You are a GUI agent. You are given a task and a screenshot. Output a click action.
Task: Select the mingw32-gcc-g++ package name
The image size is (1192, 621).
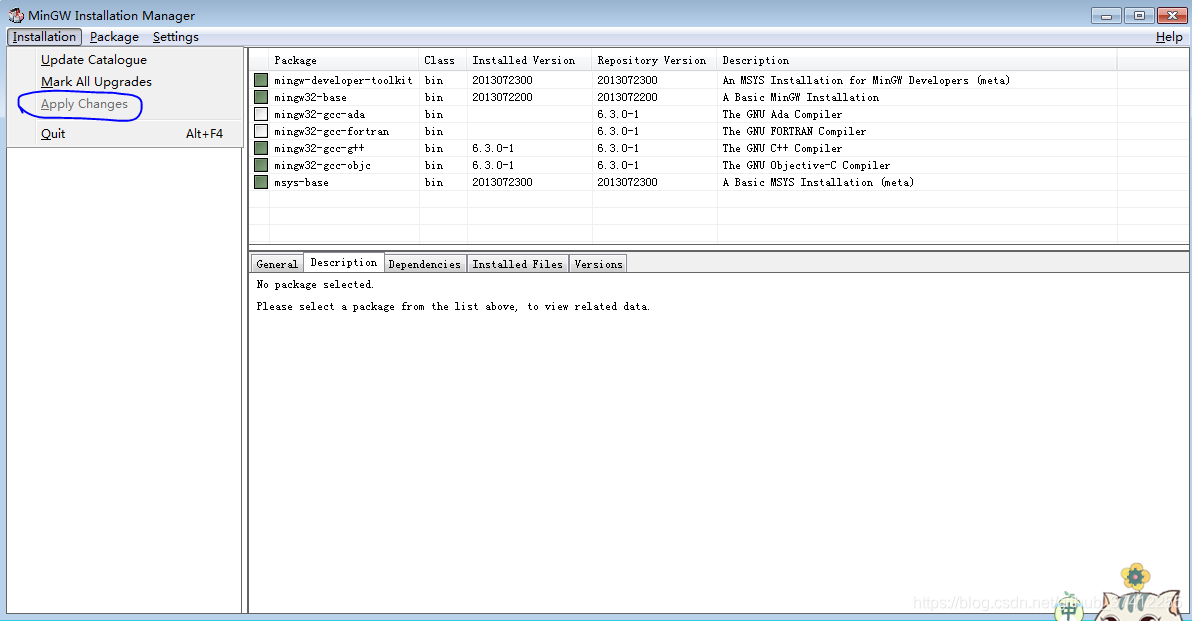pyautogui.click(x=319, y=148)
